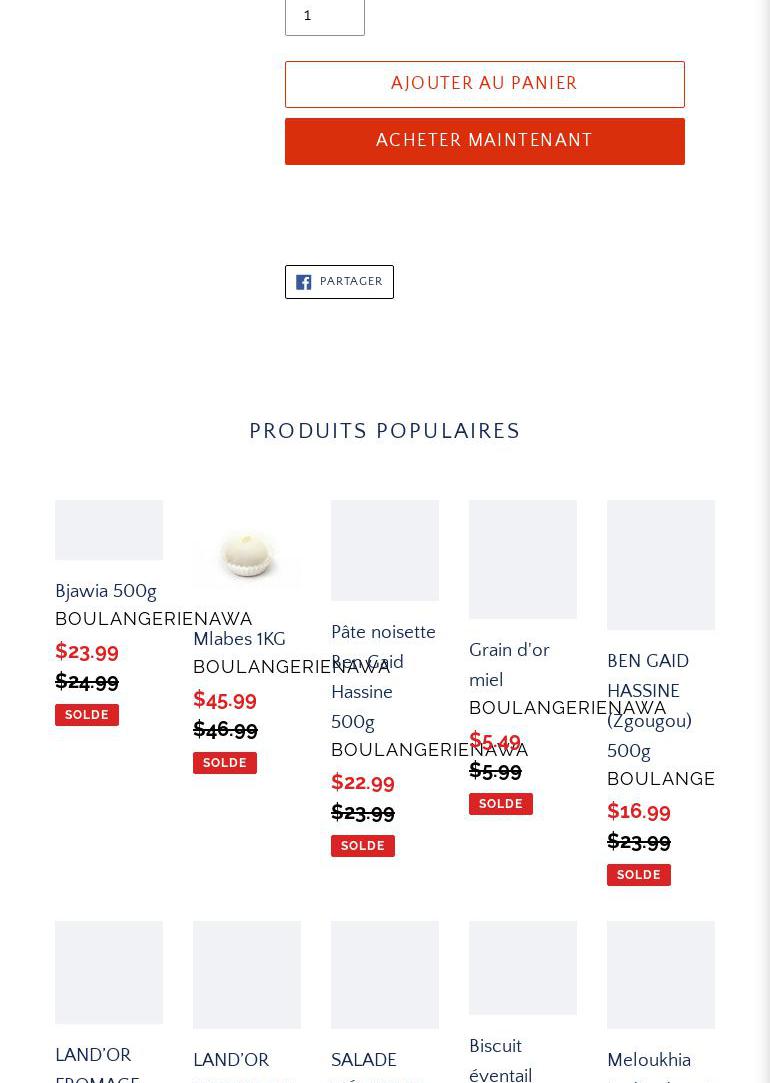This screenshot has height=1083, width=770.
Task: Open the Grain d'or miel product
Action: (x=509, y=665)
